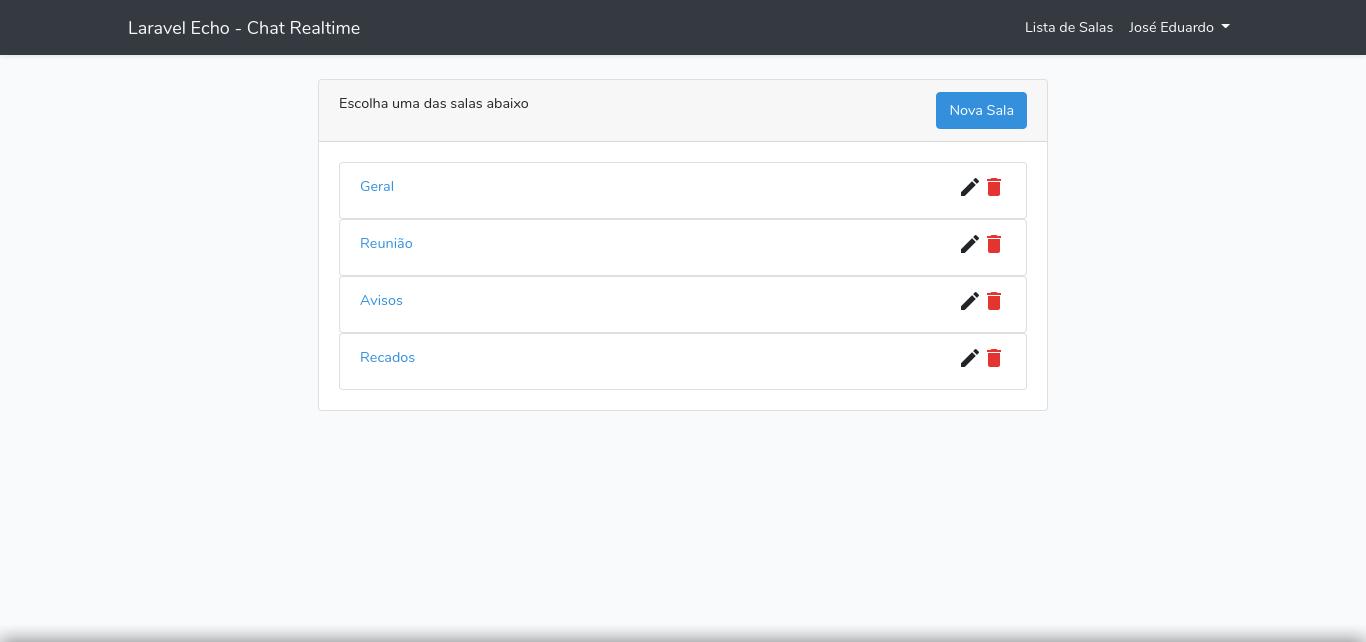Edit the Reunião room with pencil icon
This screenshot has height=642, width=1366.
pyautogui.click(x=970, y=244)
